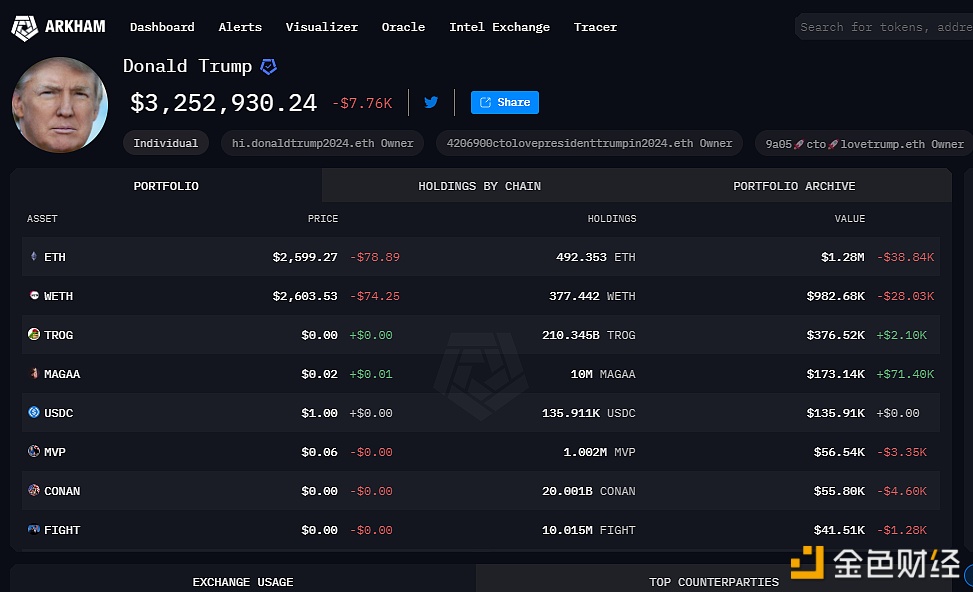Click the $1.28M ETH value
The image size is (973, 592).
pyautogui.click(x=843, y=257)
